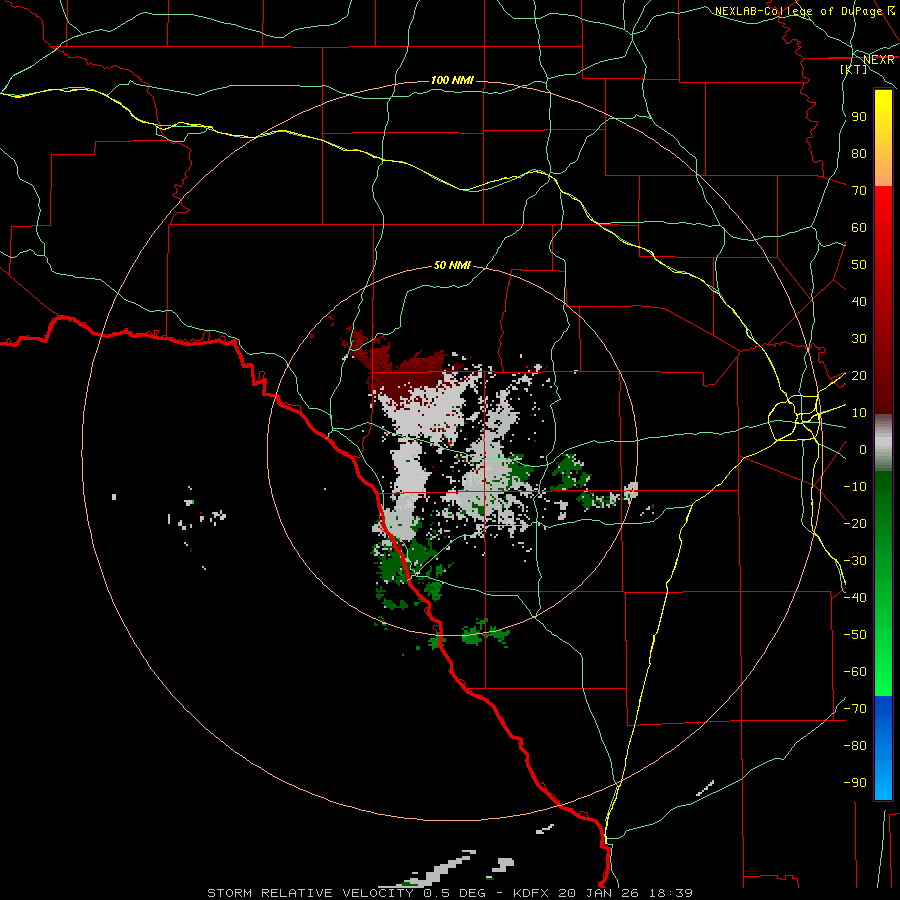The height and width of the screenshot is (900, 900).
Task: Click the positive "70" scale value
Action: pos(859,191)
